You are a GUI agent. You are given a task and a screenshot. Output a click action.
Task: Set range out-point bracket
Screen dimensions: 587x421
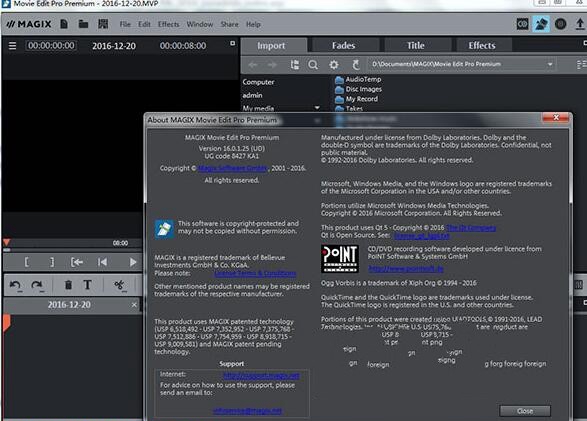pos(52,262)
